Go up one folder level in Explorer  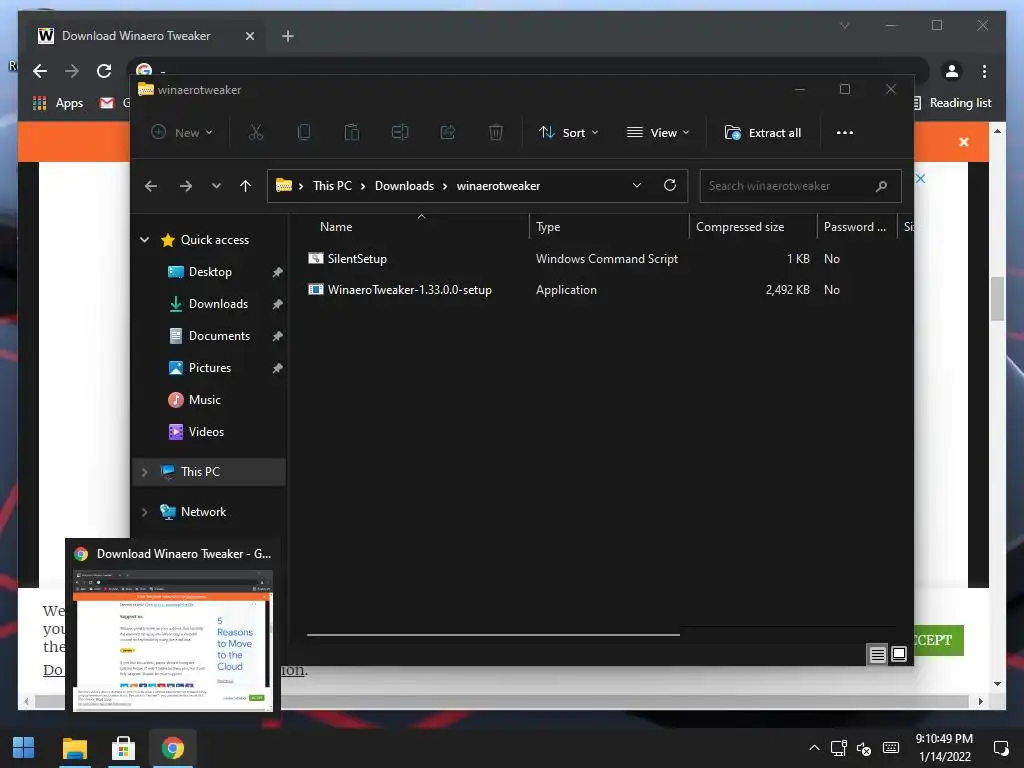(246, 186)
